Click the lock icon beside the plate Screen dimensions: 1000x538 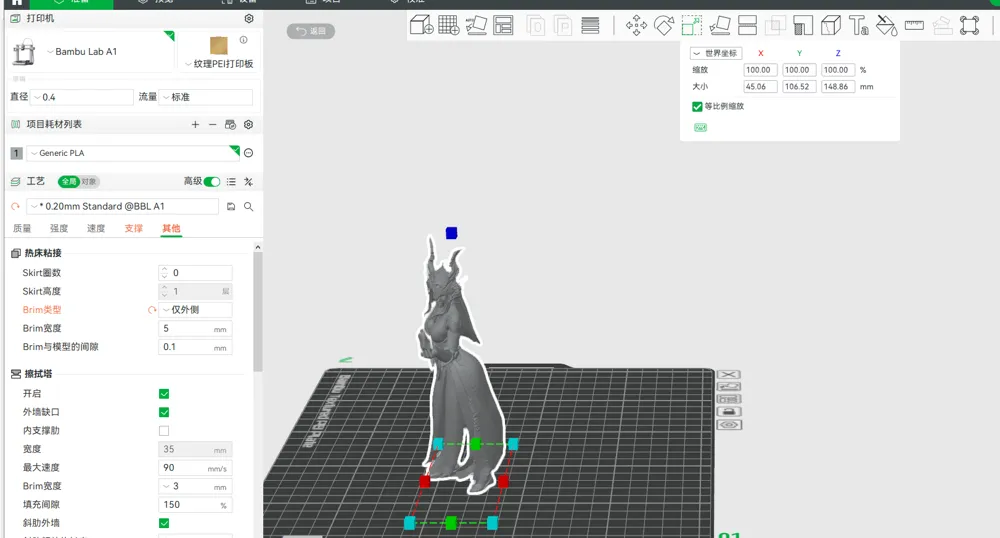click(x=729, y=412)
